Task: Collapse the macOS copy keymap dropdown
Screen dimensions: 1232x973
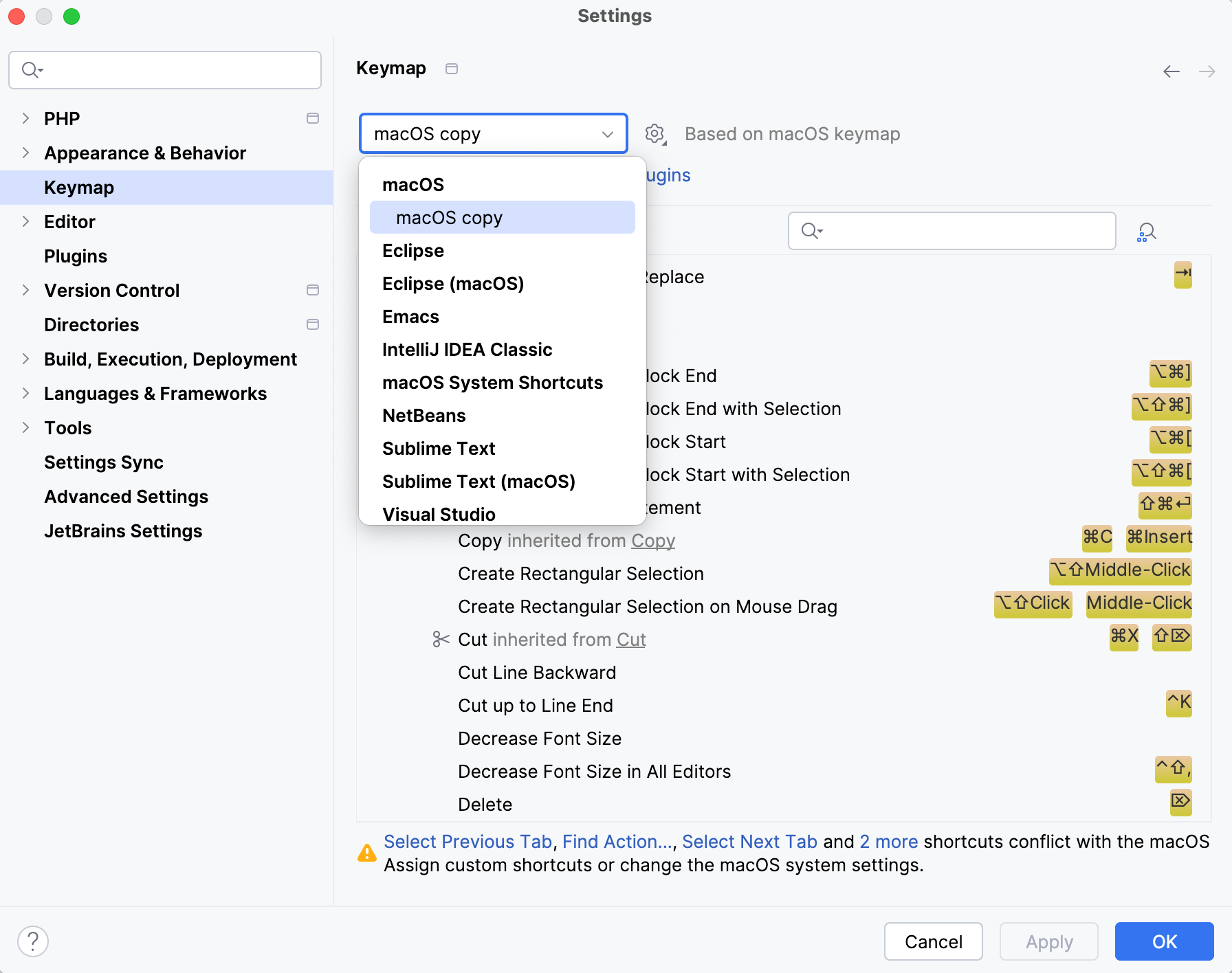Action: [607, 134]
